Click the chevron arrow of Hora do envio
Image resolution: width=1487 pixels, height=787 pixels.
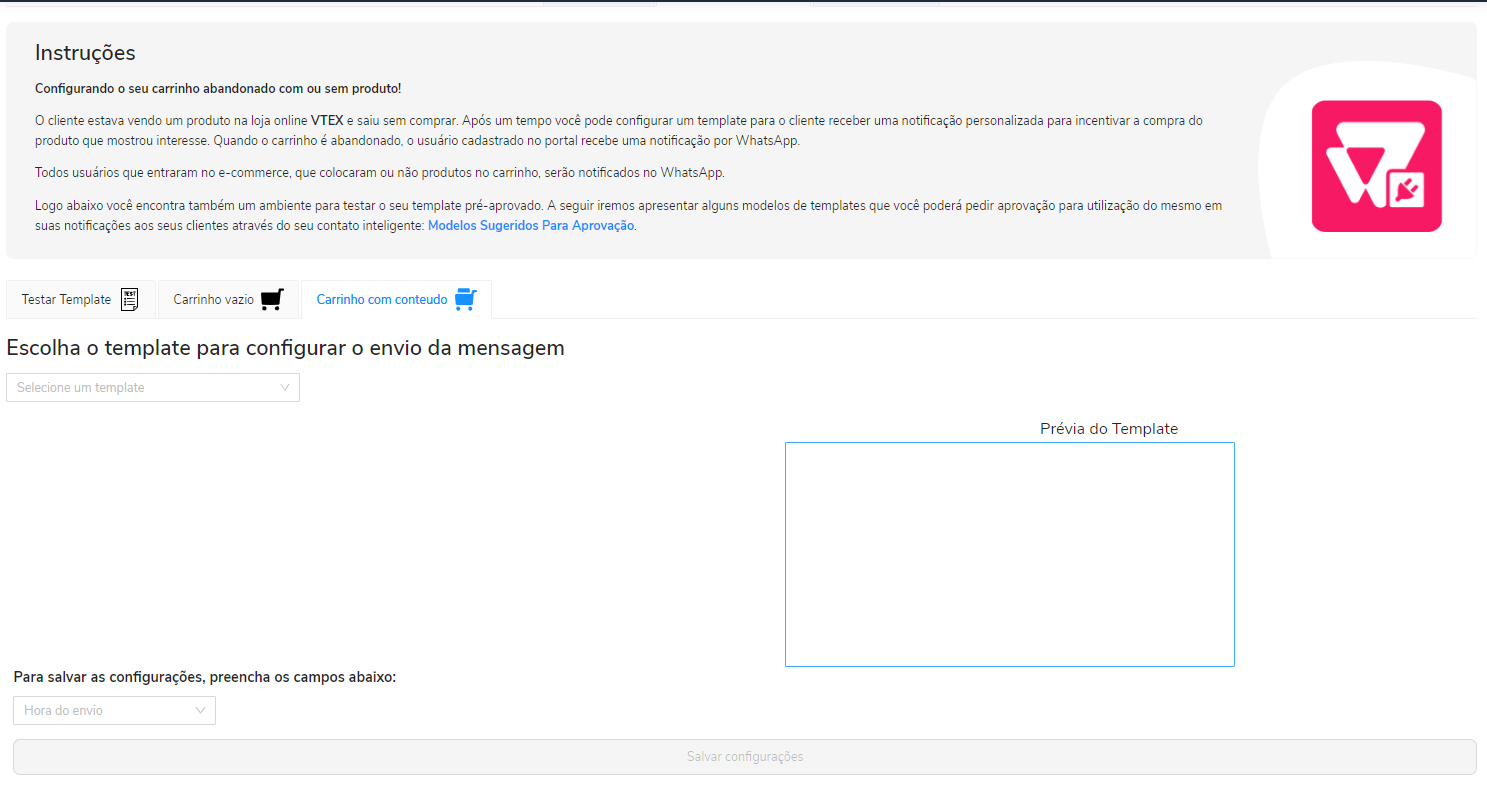[x=201, y=711]
